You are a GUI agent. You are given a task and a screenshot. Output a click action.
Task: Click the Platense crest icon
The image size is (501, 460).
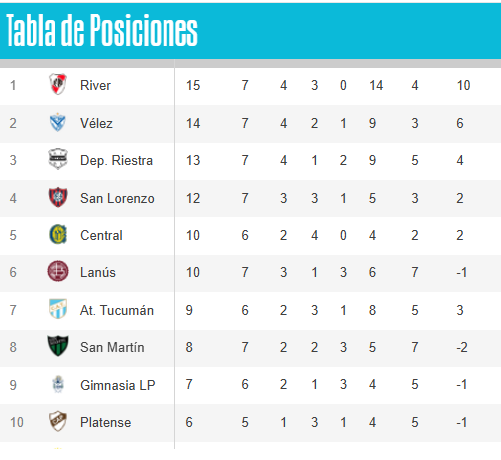58,421
